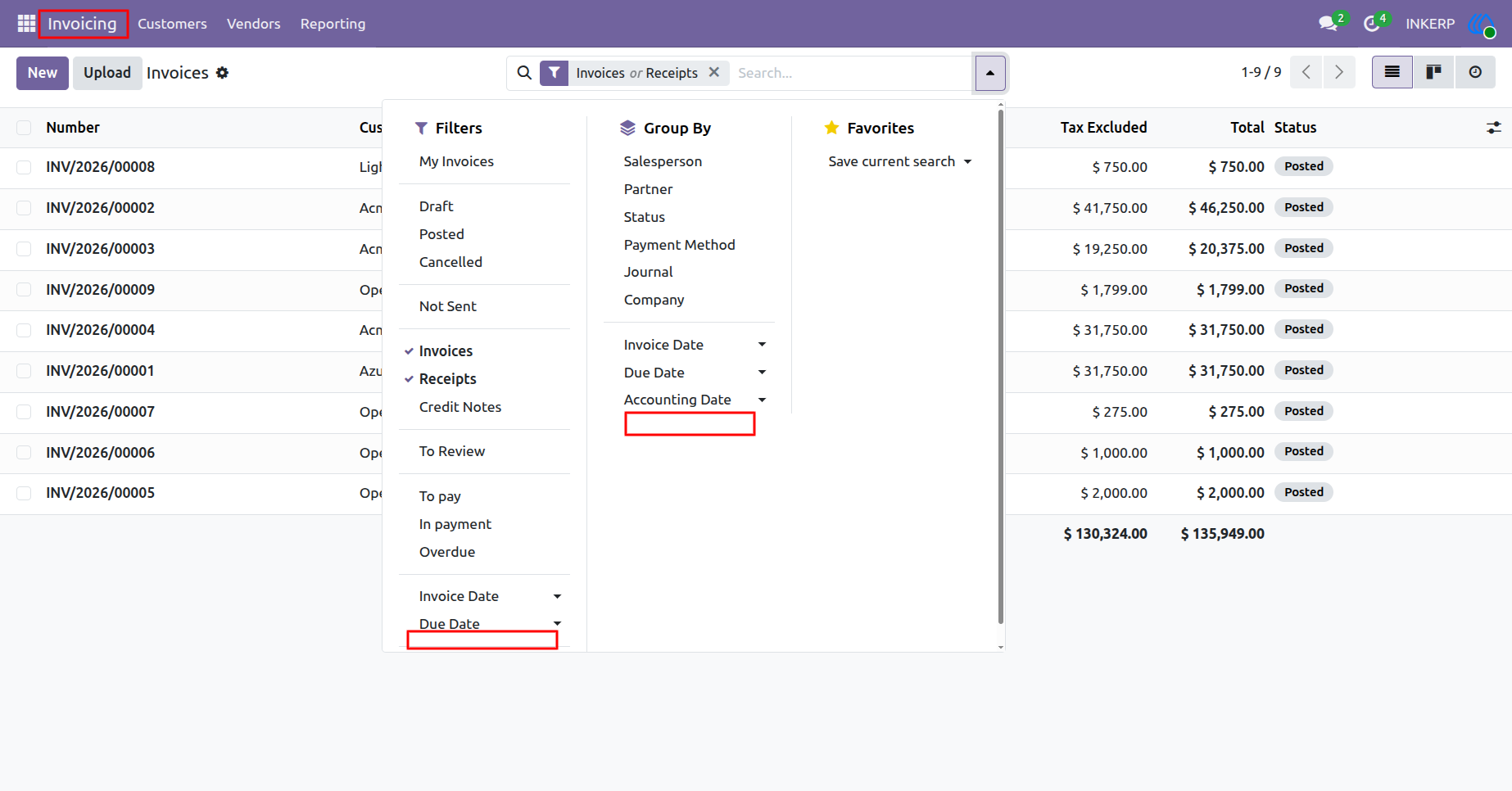Click the filter funnel facet icon
This screenshot has width=1512, height=791.
point(555,73)
